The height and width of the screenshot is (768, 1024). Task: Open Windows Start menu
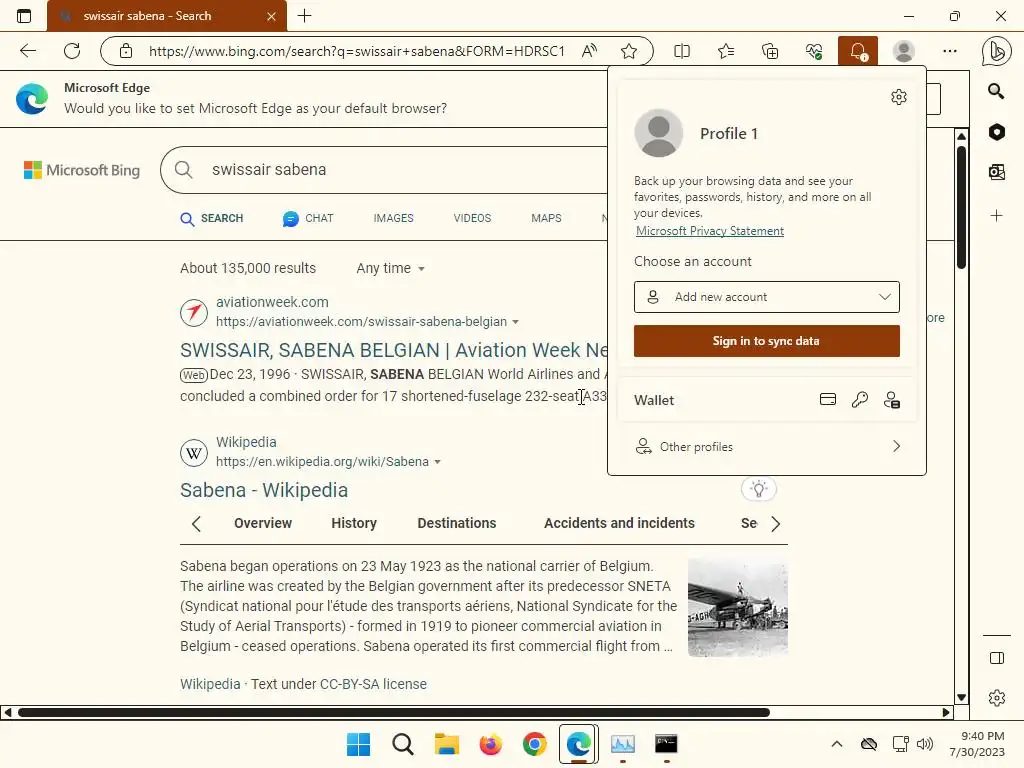[358, 744]
